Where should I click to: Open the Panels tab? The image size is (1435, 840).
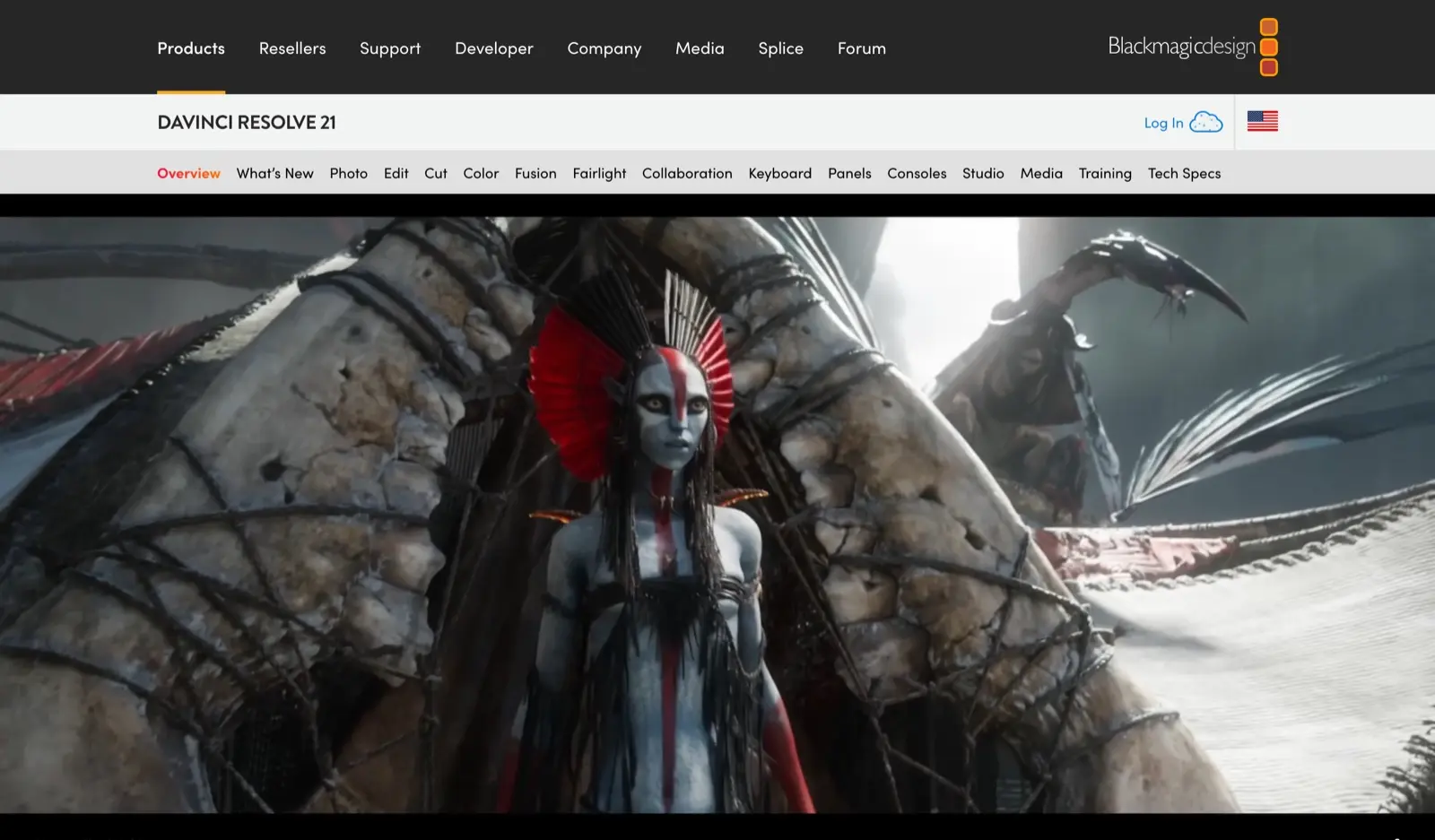coord(849,173)
